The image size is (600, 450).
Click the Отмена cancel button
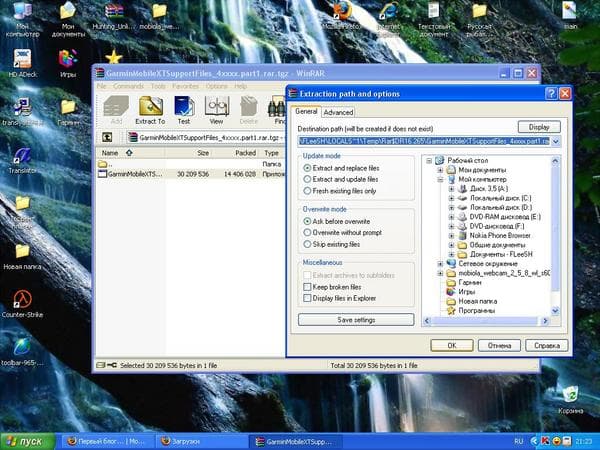pyautogui.click(x=499, y=346)
